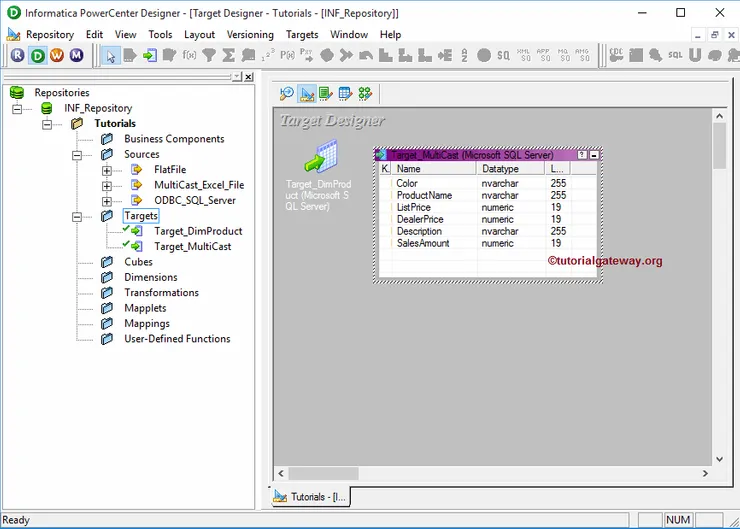The image size is (740, 529).
Task: Collapse the Targets folder
Action: click(77, 217)
